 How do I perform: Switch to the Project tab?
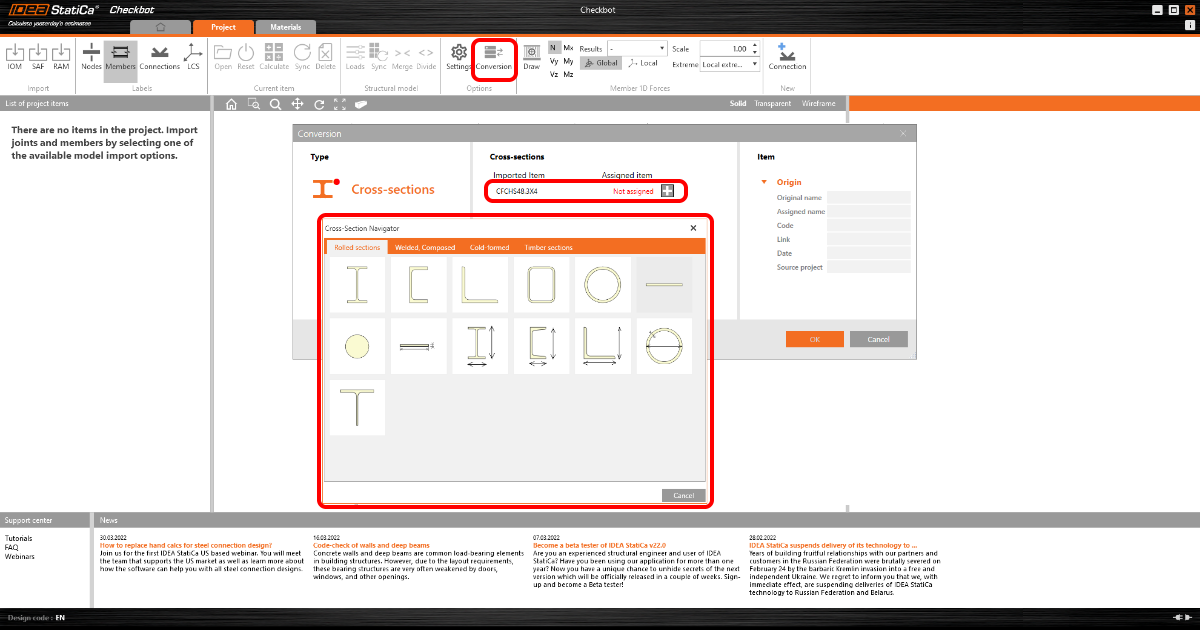(x=223, y=27)
